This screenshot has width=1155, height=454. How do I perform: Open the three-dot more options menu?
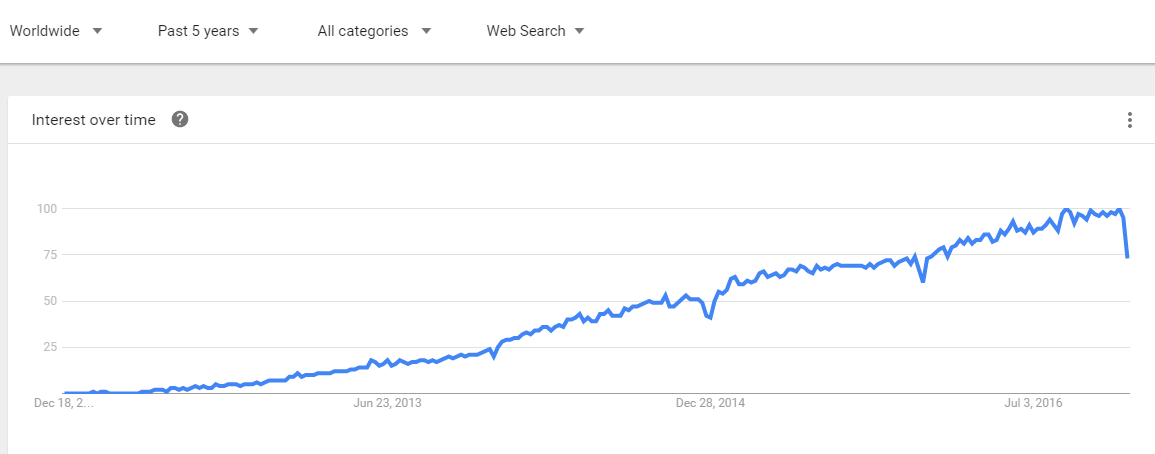[x=1129, y=120]
